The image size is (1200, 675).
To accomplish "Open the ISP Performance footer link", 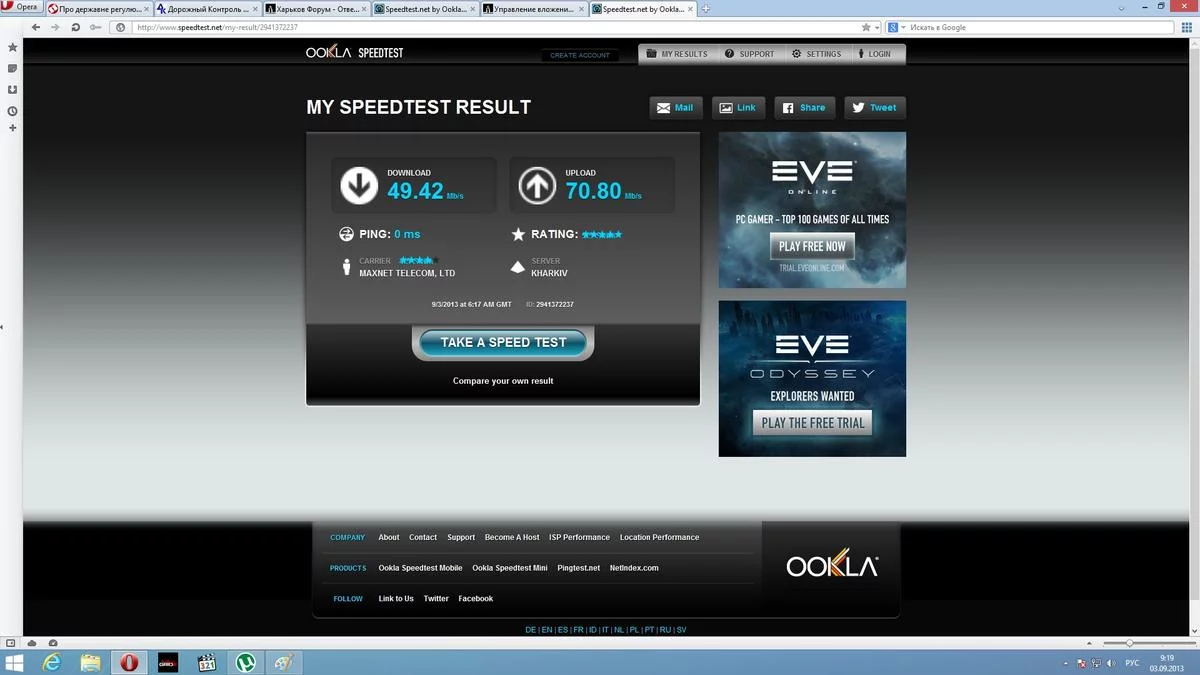I will tap(579, 538).
